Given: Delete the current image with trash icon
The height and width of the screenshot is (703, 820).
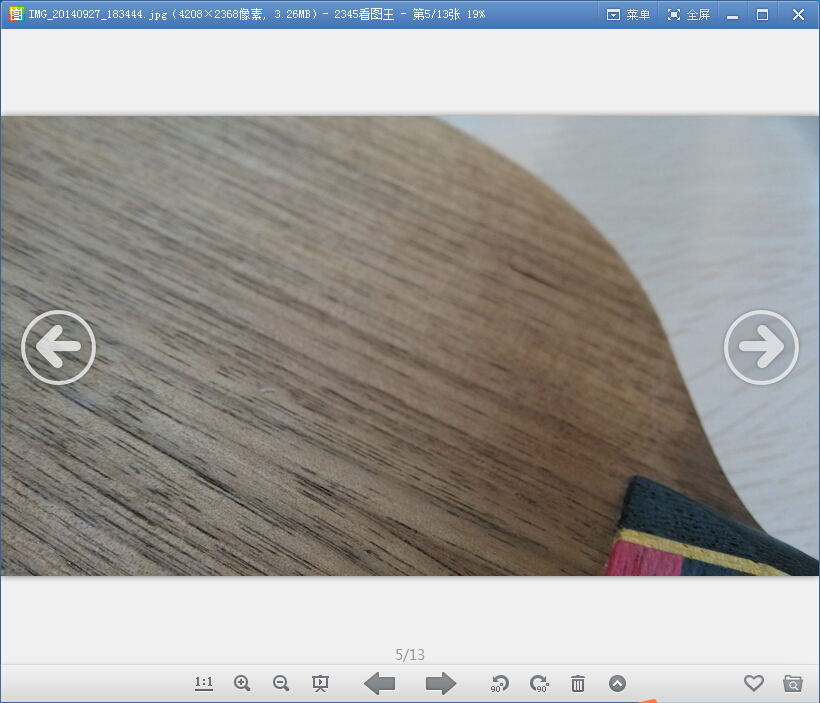Looking at the screenshot, I should 578,683.
